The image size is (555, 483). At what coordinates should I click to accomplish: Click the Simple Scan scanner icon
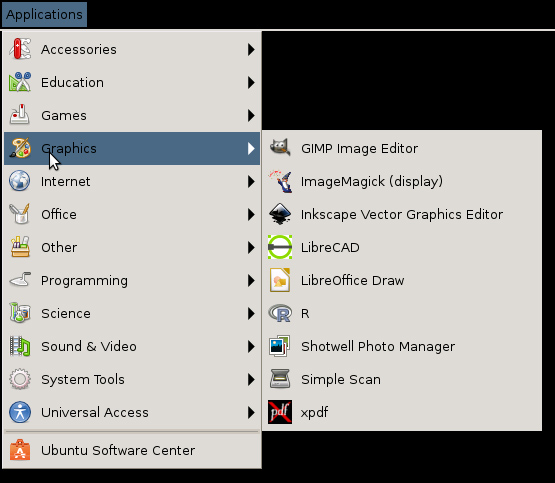[280, 379]
